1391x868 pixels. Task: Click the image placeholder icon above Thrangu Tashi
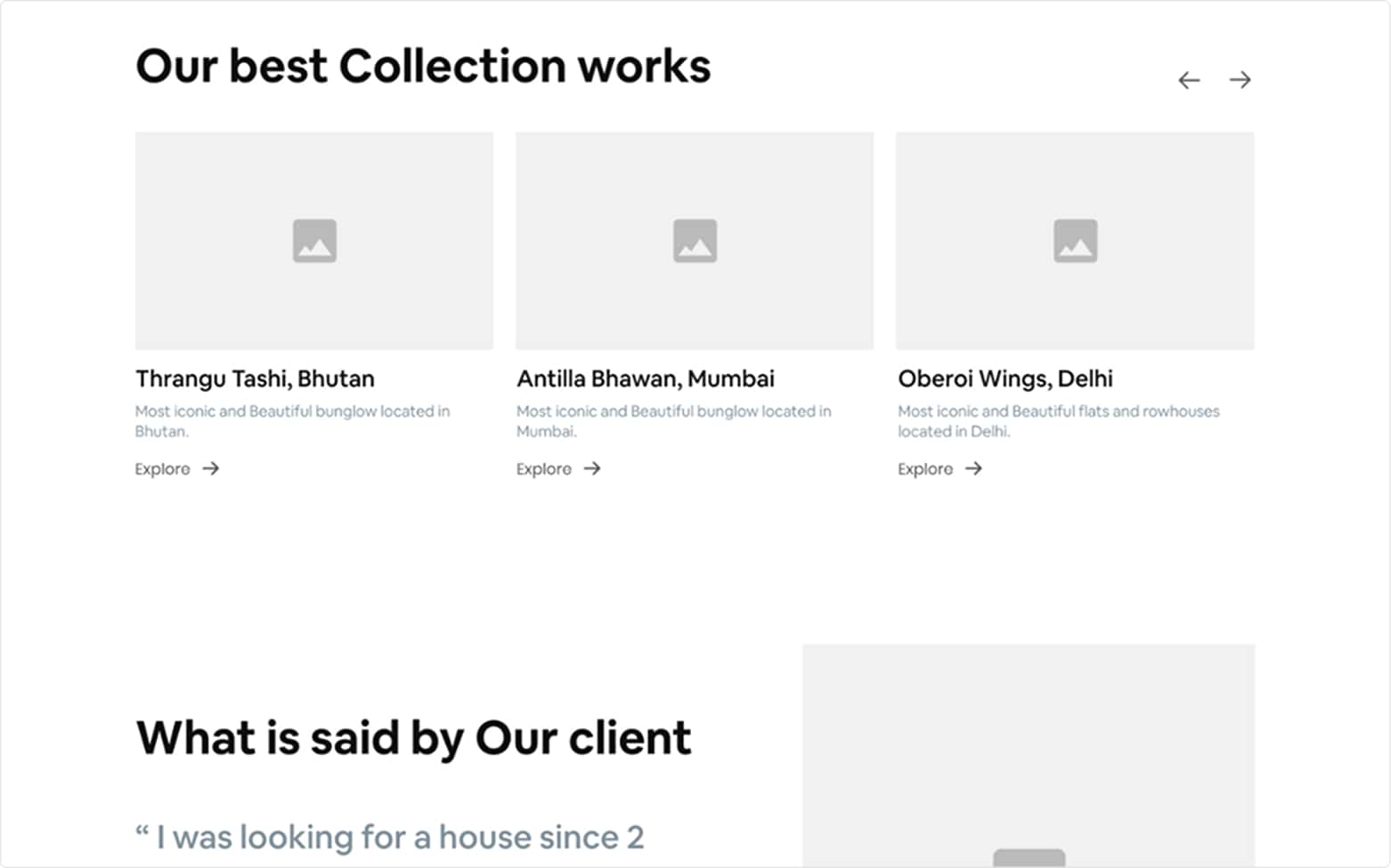tap(314, 241)
